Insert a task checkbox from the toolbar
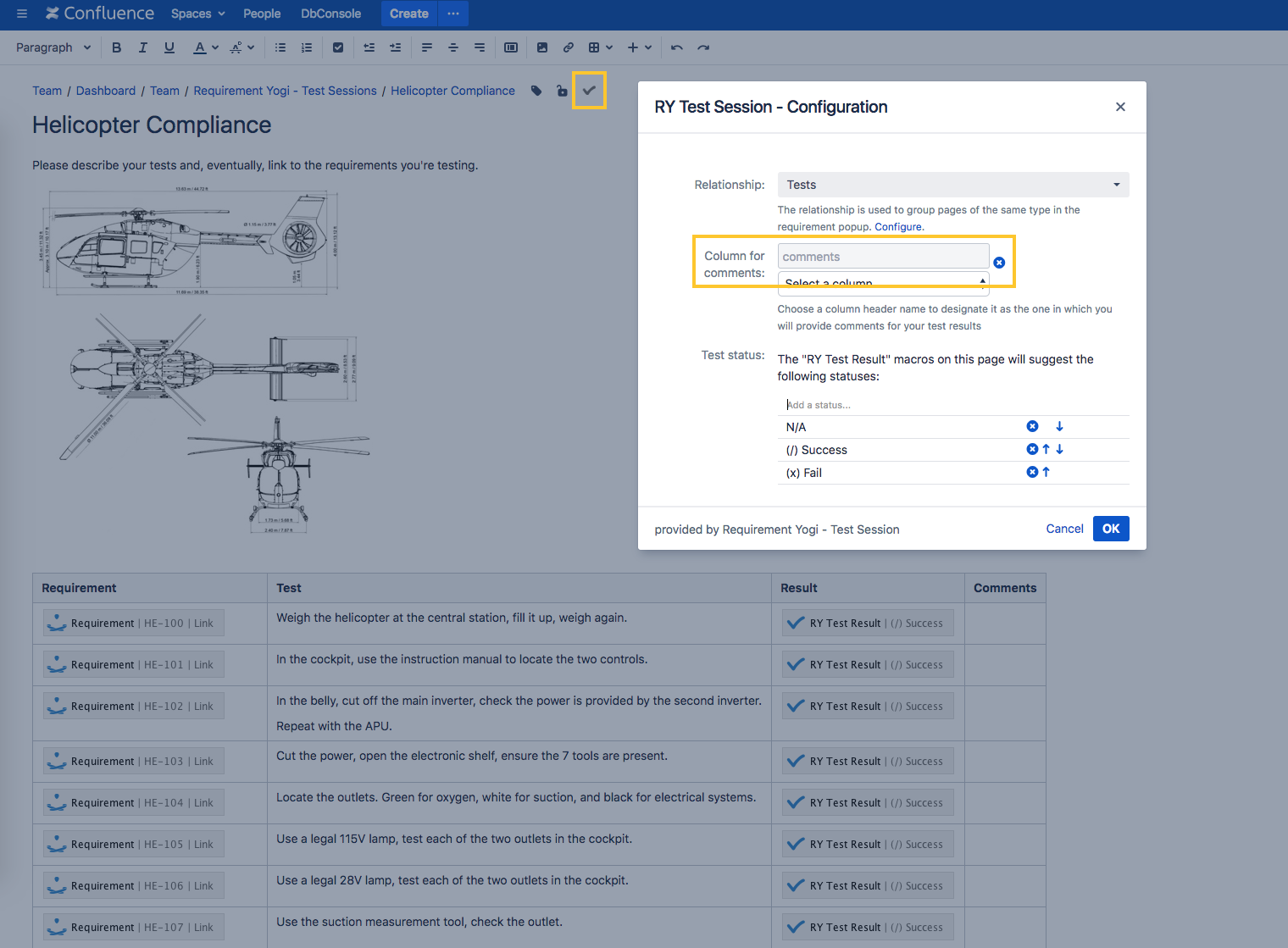This screenshot has height=948, width=1288. [x=338, y=47]
